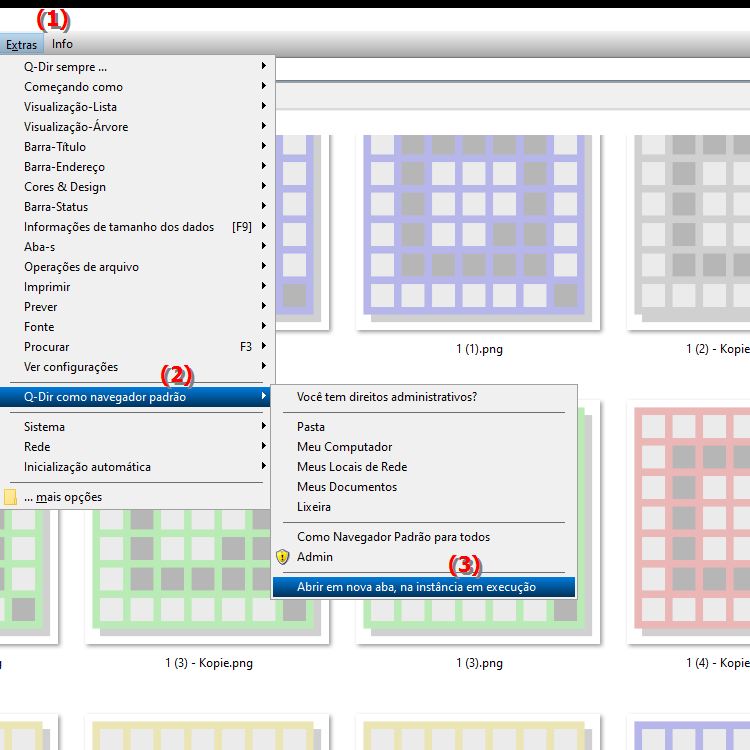Open the Começando como submenu

[137, 87]
